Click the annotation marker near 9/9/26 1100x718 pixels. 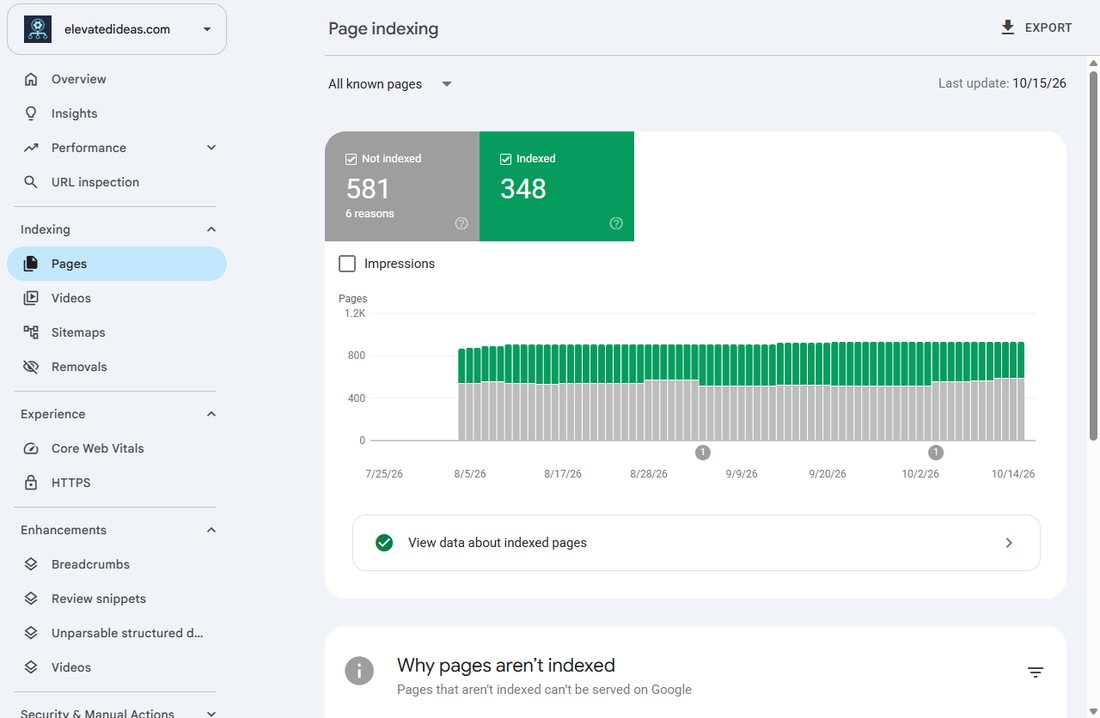pyautogui.click(x=703, y=453)
